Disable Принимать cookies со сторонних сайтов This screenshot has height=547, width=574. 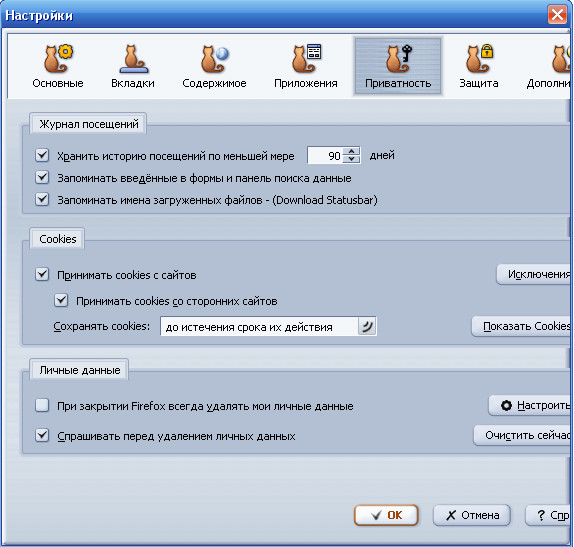click(61, 301)
